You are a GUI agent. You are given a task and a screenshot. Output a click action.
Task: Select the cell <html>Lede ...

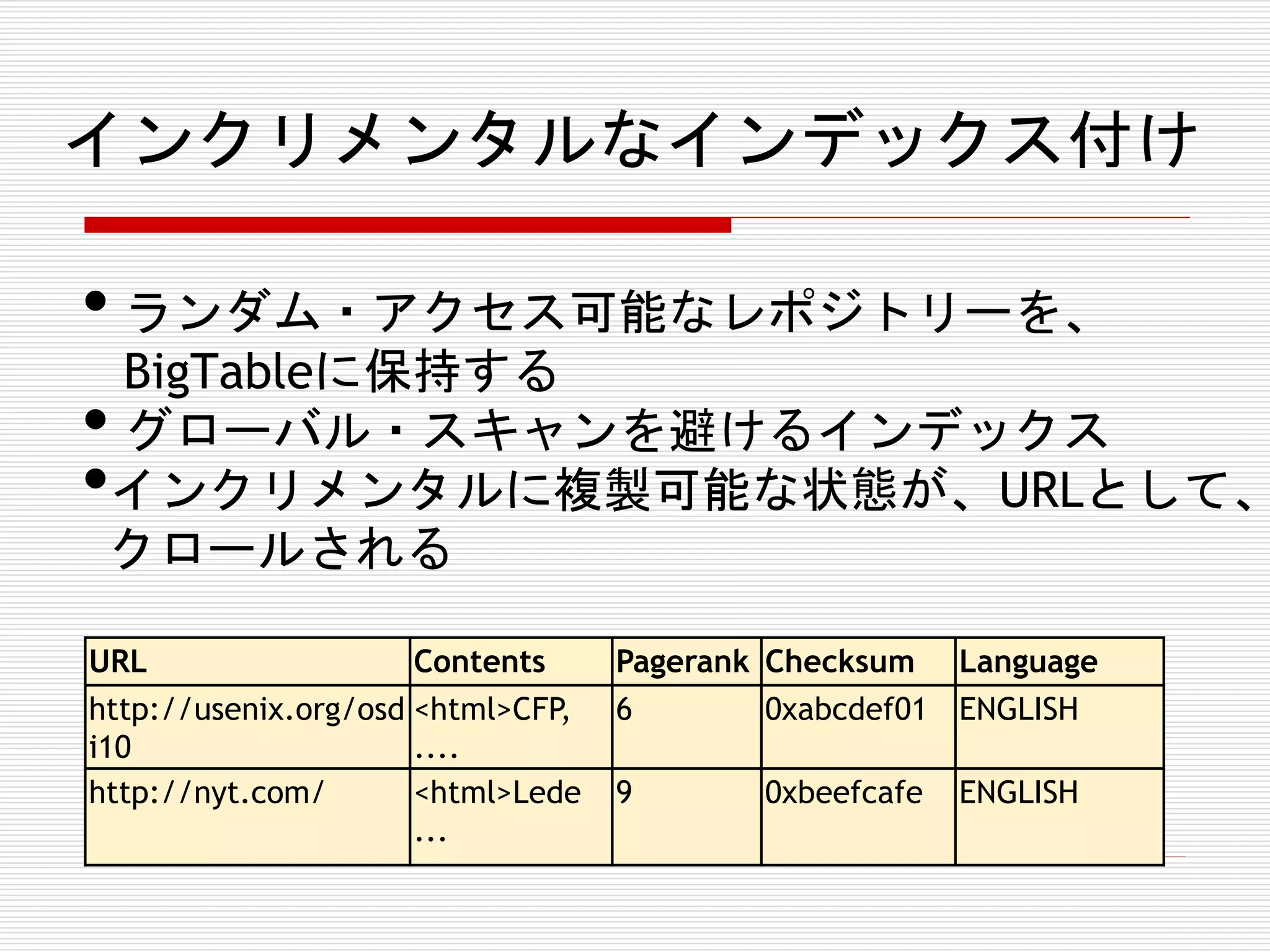511,817
